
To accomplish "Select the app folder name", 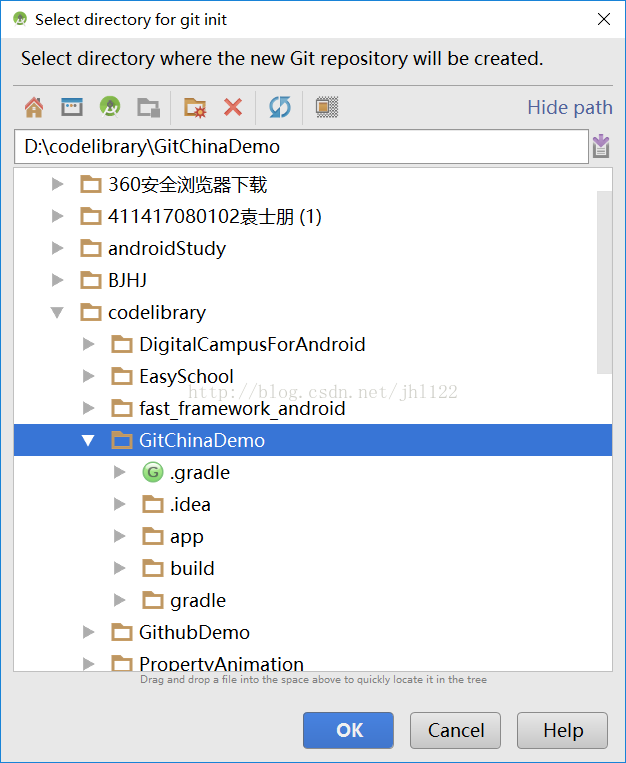I will (x=187, y=537).
